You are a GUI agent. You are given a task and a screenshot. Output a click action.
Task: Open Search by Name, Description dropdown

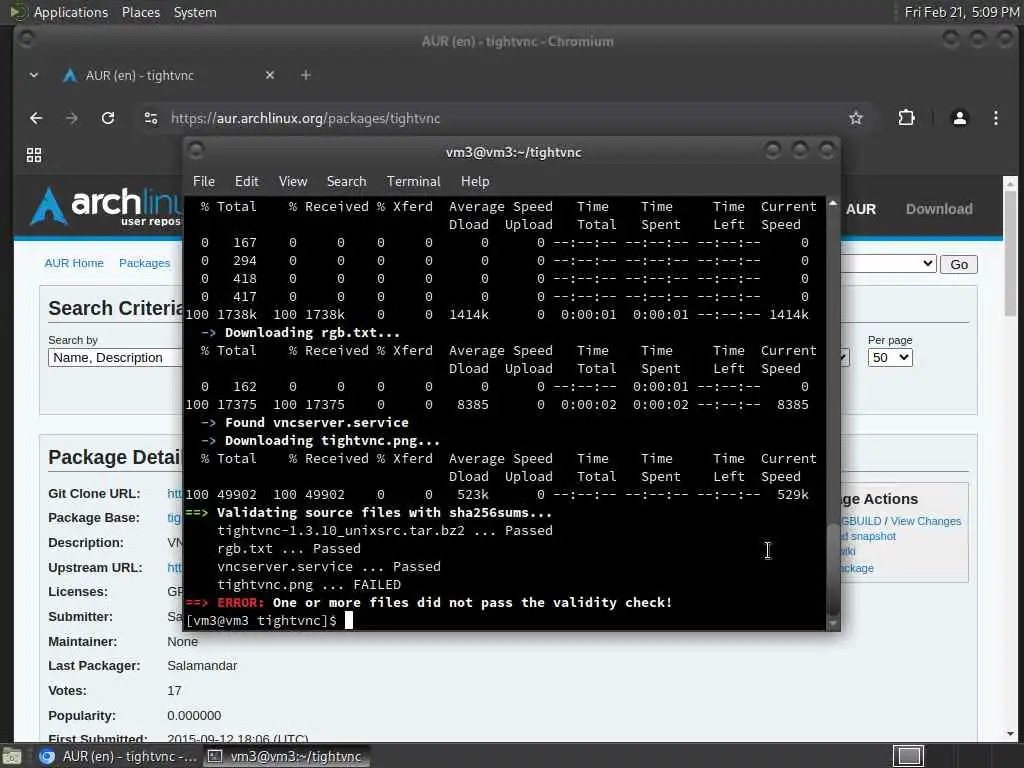tap(115, 358)
